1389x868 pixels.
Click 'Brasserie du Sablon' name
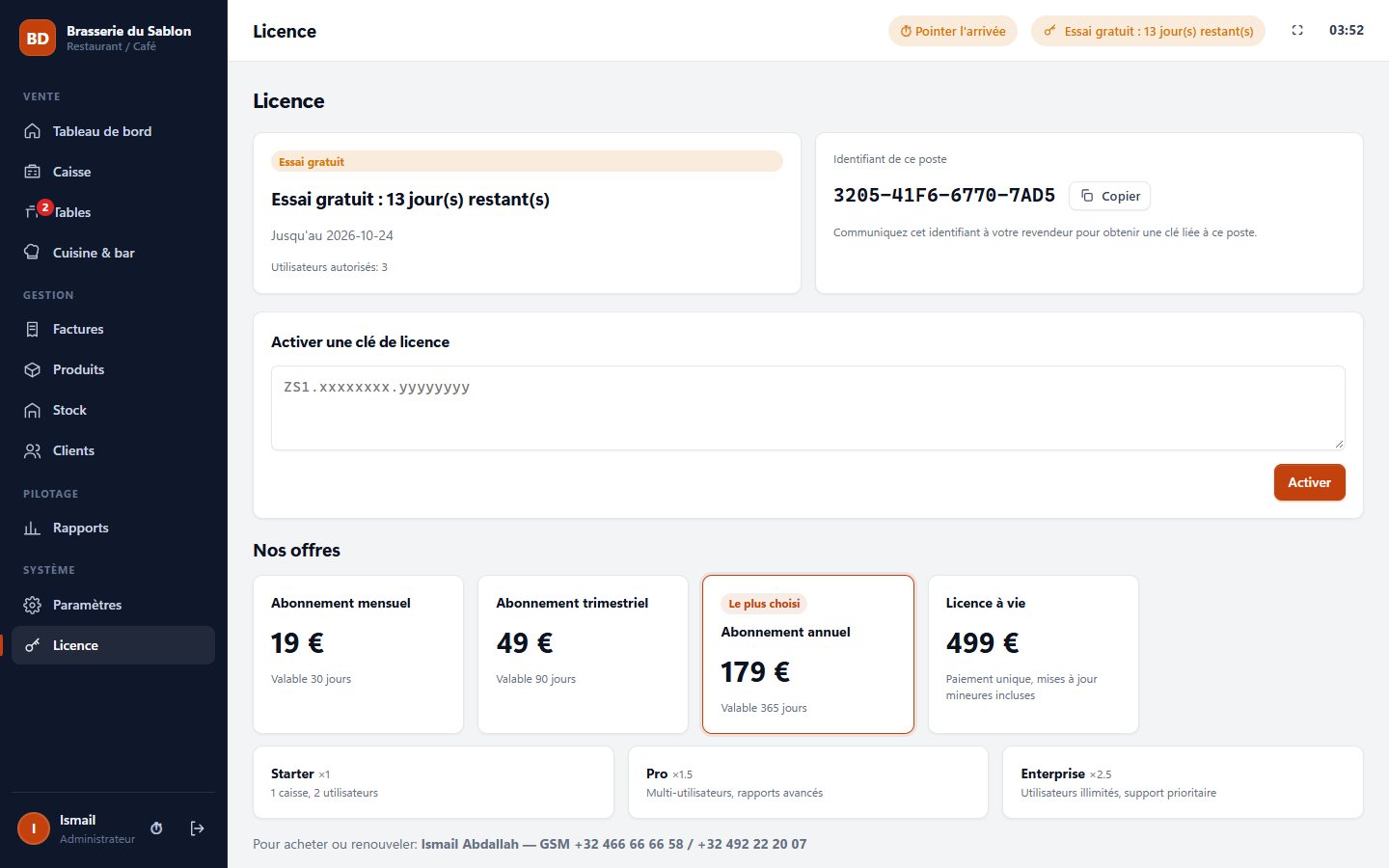point(129,31)
